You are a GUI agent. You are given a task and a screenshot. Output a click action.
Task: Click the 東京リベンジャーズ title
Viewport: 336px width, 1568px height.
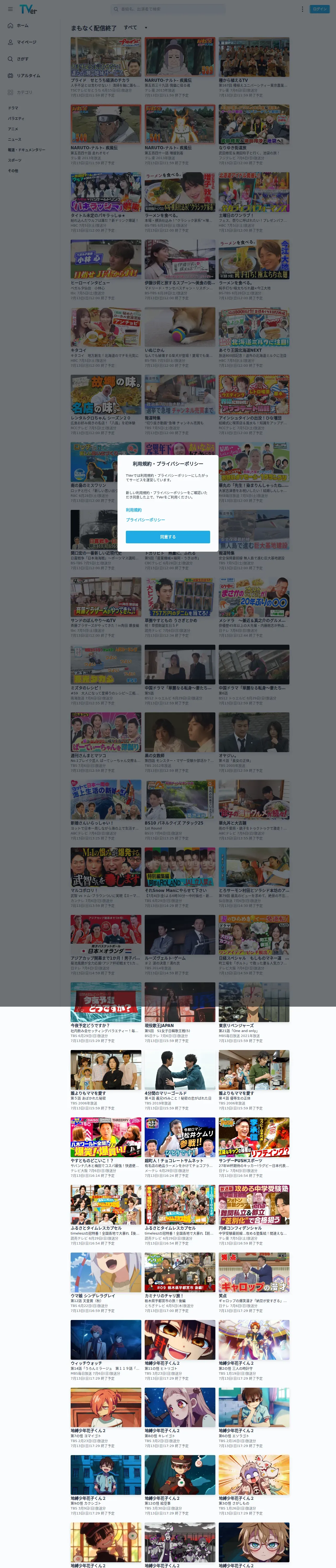[236, 1026]
